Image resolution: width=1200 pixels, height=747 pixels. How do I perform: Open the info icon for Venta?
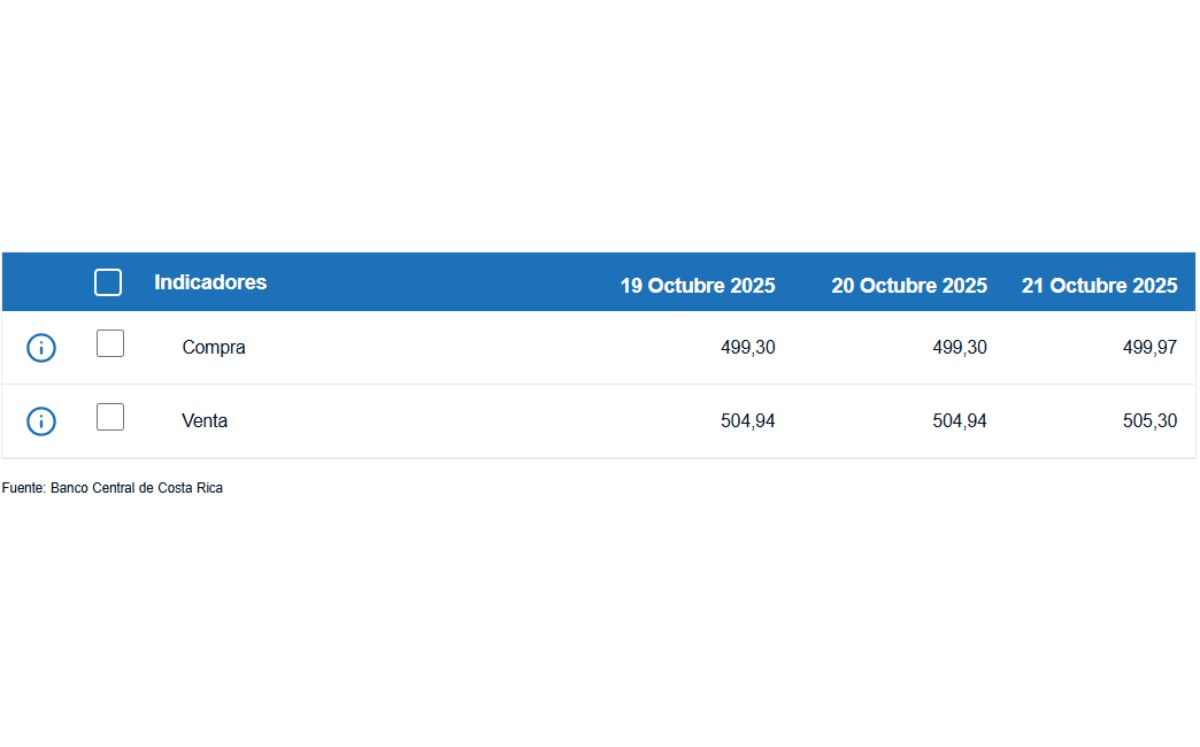pos(41,422)
